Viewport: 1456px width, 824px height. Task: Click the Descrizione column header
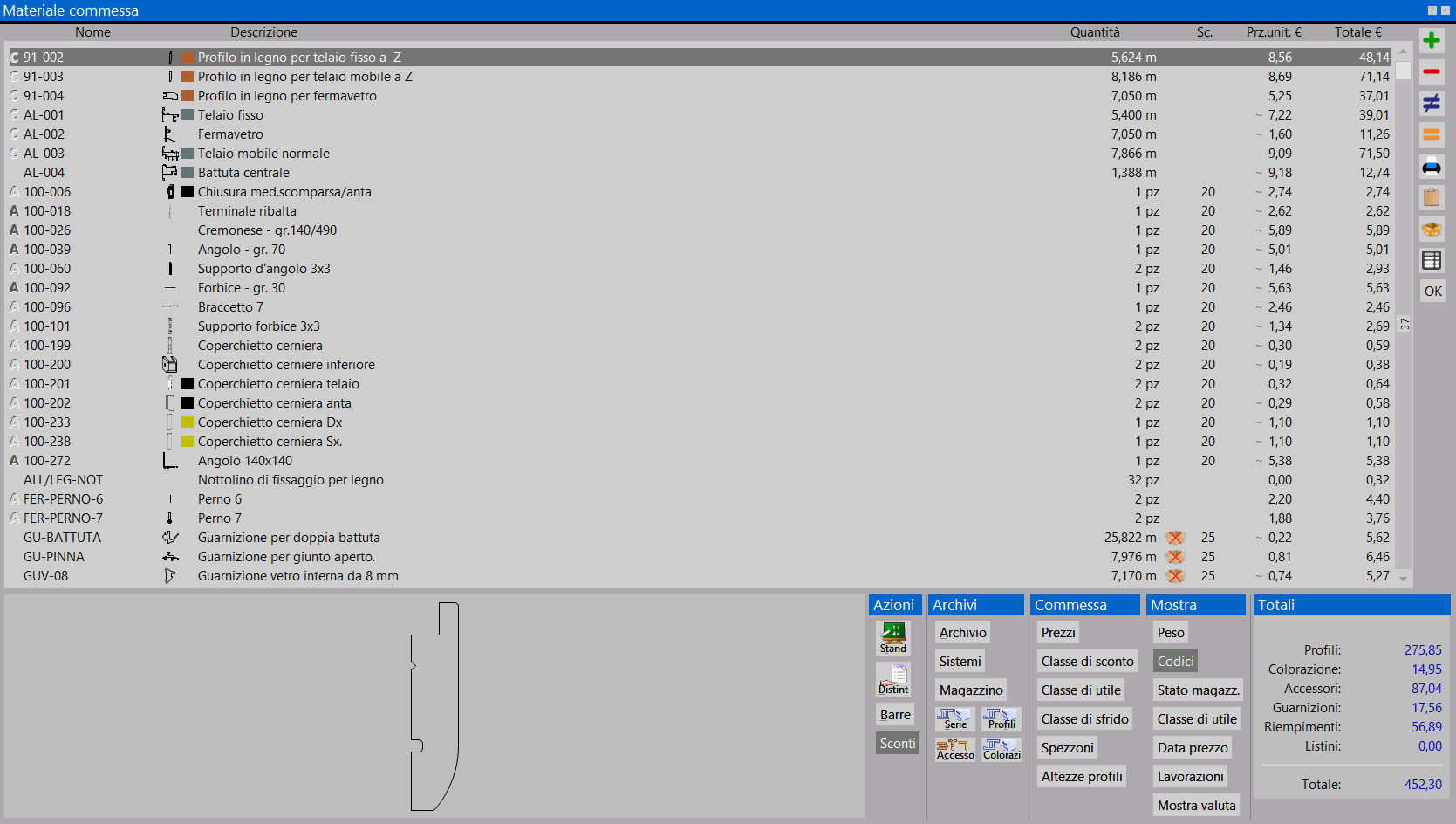coord(263,32)
